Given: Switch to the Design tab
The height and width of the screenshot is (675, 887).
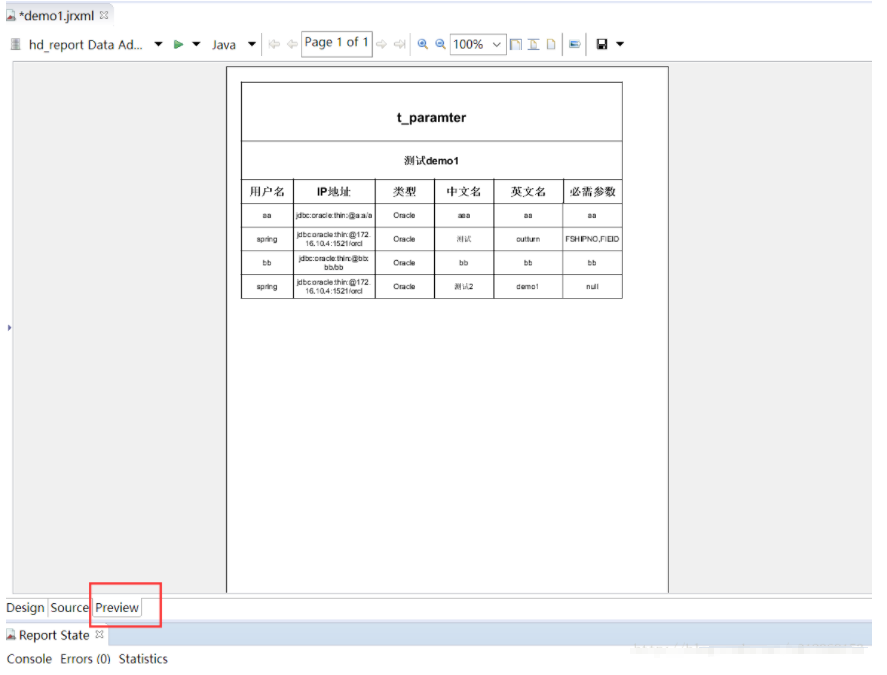Looking at the screenshot, I should (25, 608).
